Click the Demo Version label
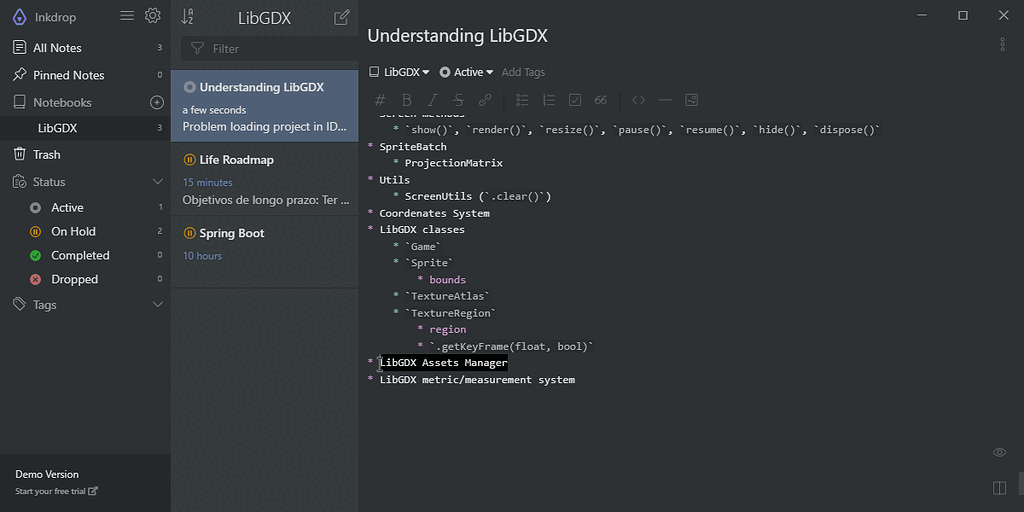The height and width of the screenshot is (512, 1024). coord(47,475)
